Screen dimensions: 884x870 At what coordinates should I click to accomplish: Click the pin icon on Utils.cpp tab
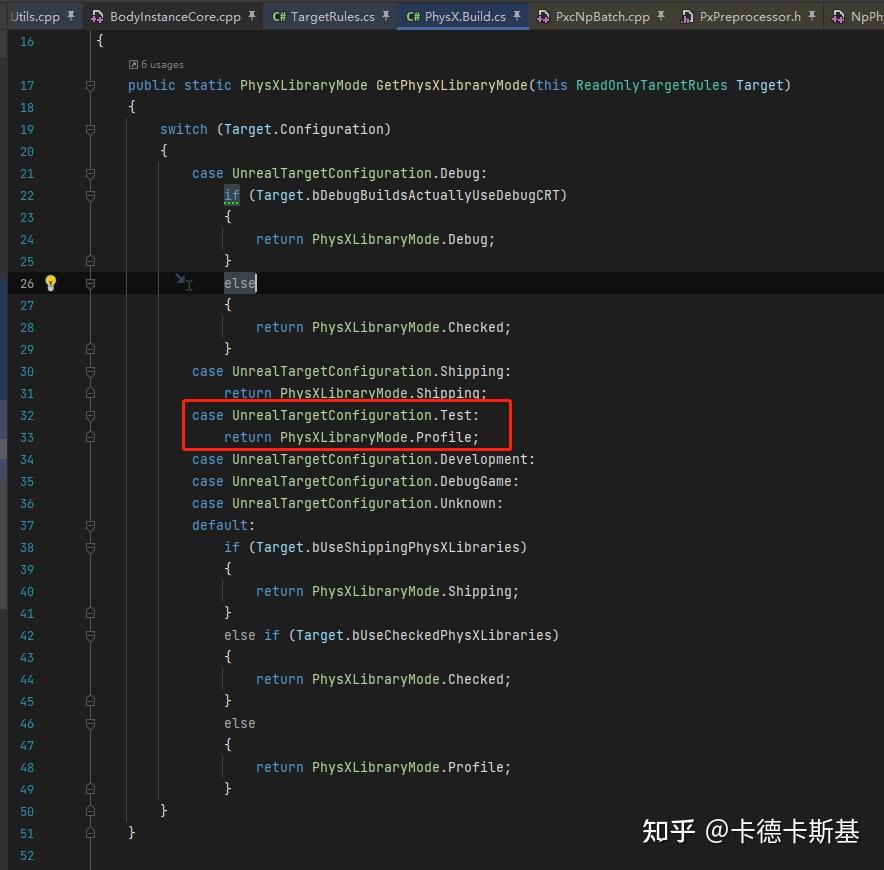point(71,16)
